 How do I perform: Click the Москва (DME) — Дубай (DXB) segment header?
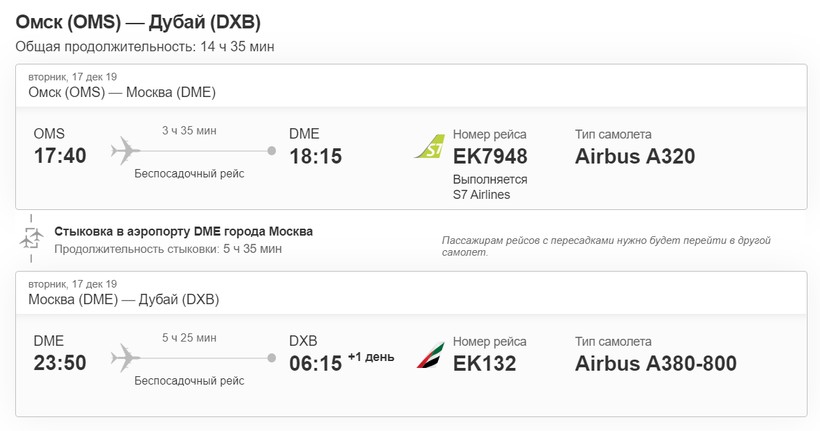pos(123,299)
